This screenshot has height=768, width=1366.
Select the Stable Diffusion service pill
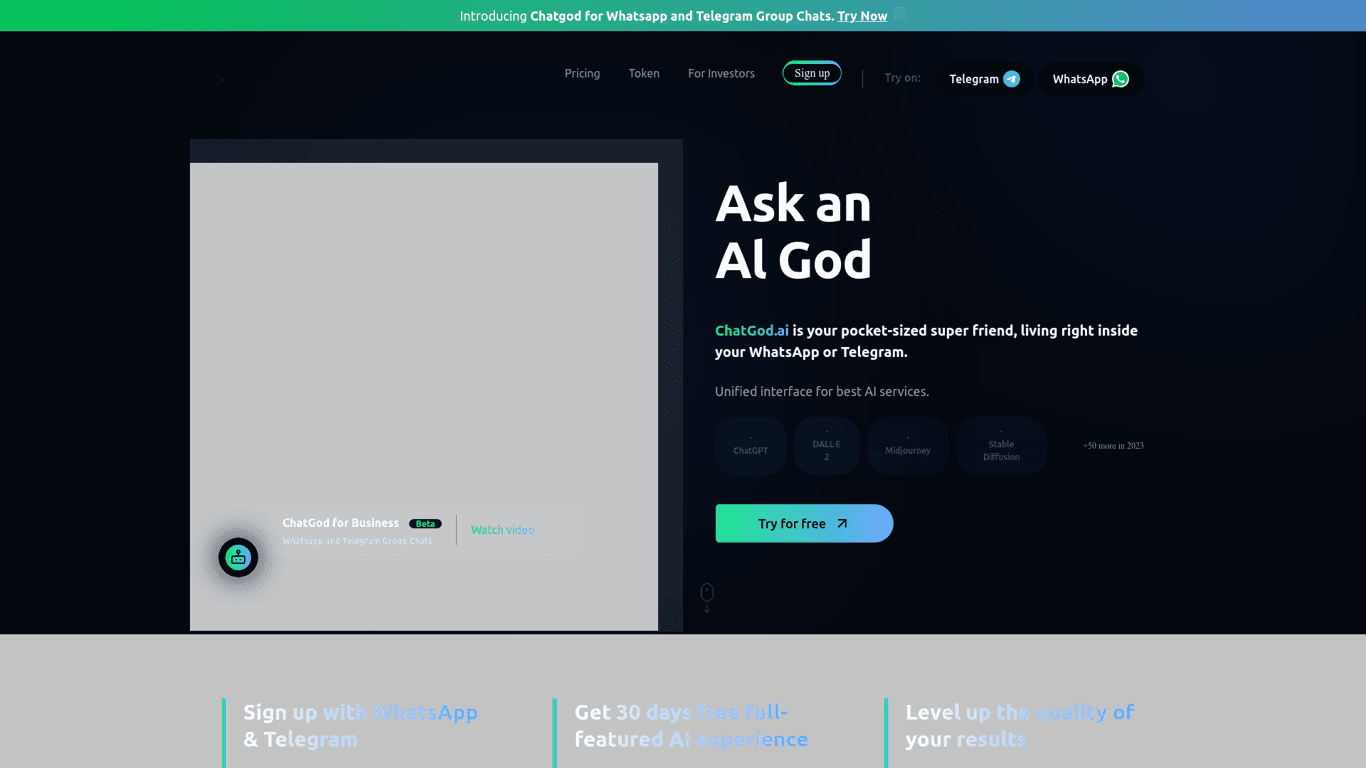coord(1001,446)
